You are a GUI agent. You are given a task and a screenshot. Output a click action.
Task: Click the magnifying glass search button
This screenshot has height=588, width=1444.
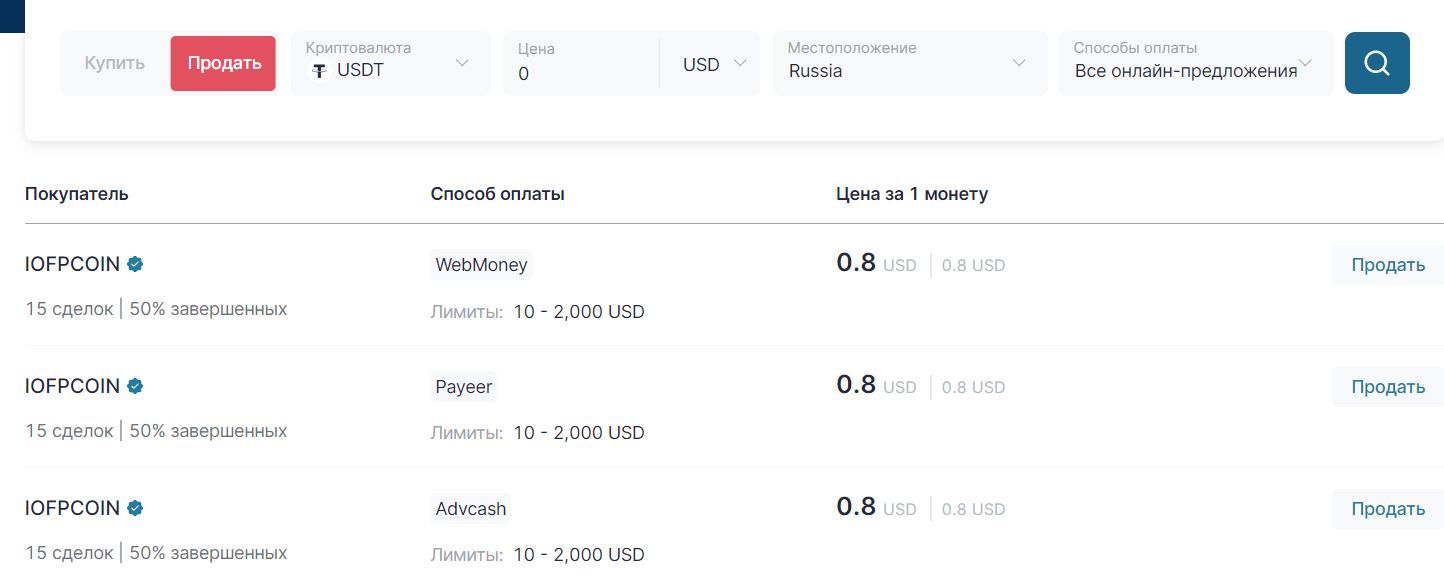pyautogui.click(x=1376, y=63)
